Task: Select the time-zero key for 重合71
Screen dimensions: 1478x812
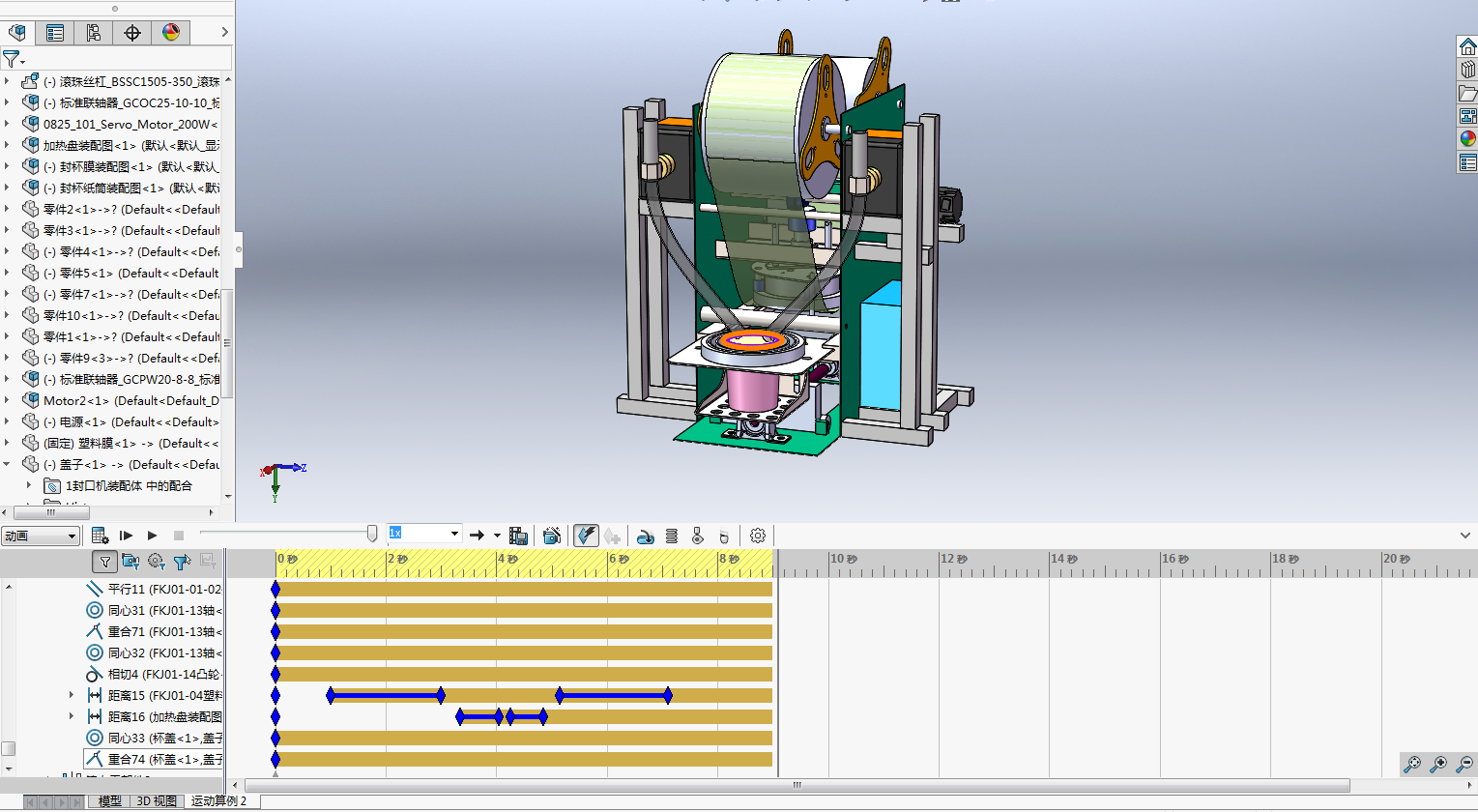Action: pyautogui.click(x=275, y=631)
